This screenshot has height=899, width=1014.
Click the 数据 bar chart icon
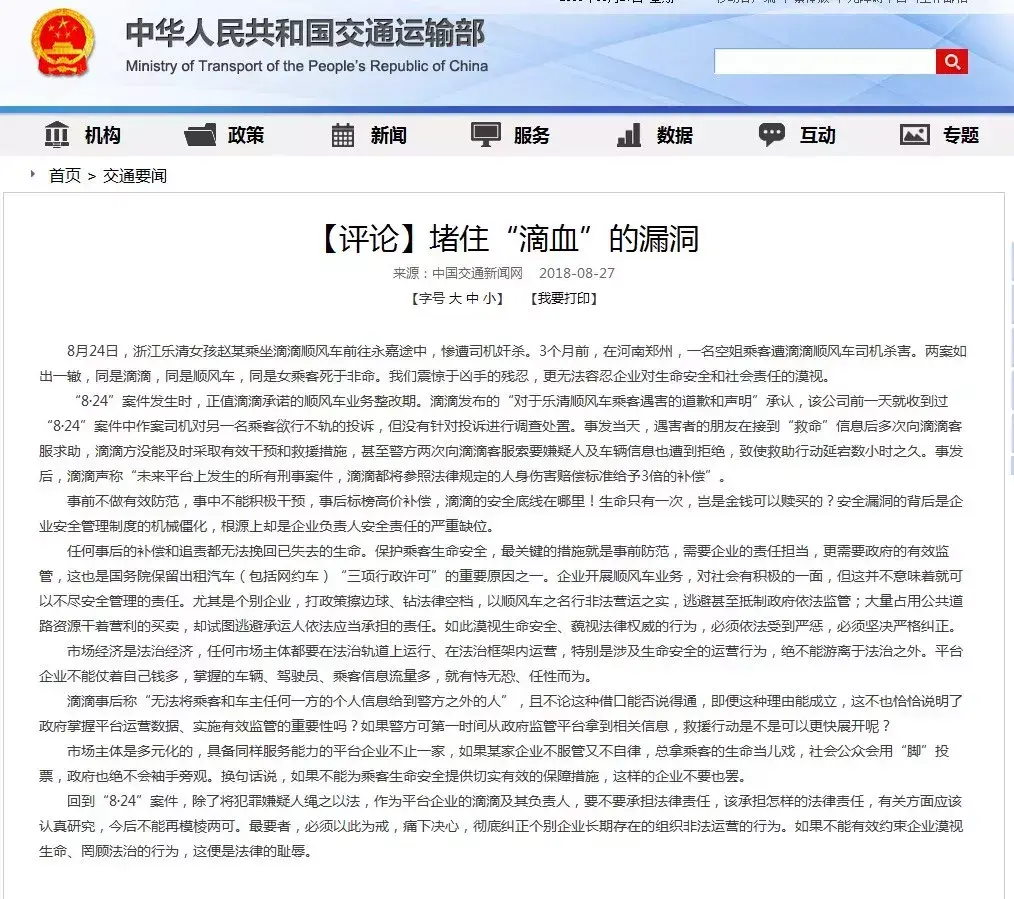tap(629, 135)
